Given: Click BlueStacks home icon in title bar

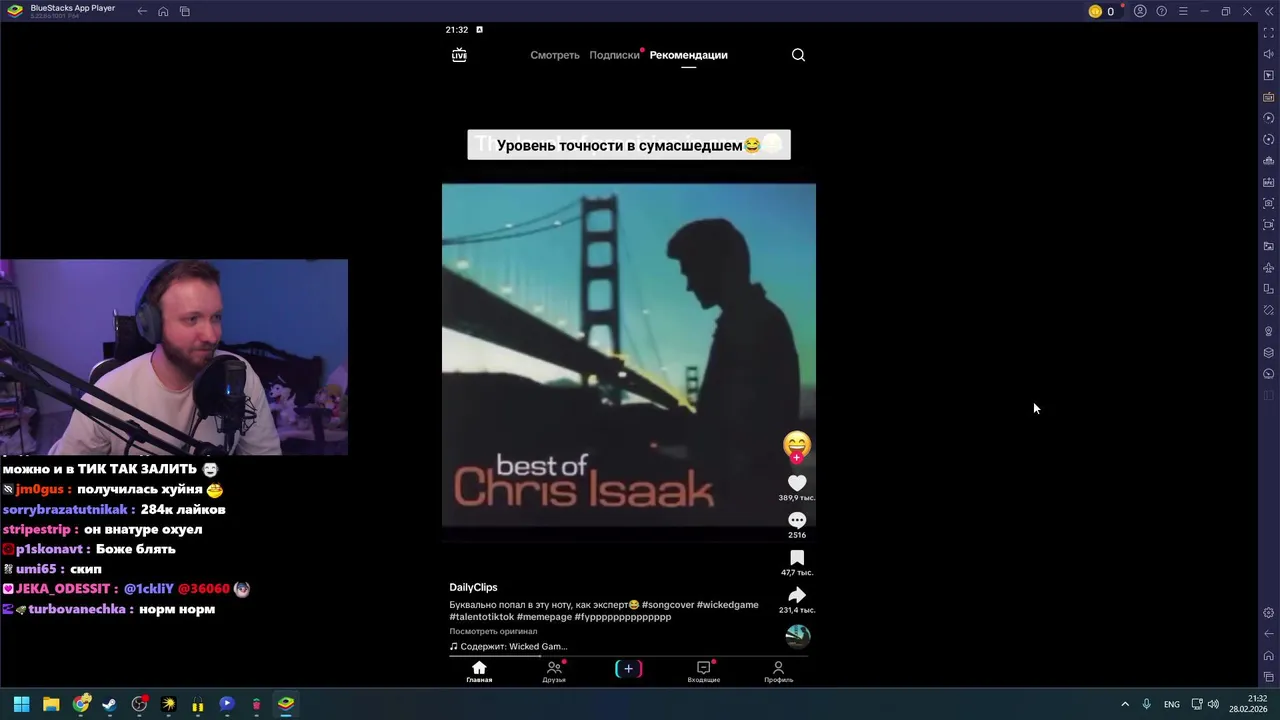Looking at the screenshot, I should [x=163, y=11].
